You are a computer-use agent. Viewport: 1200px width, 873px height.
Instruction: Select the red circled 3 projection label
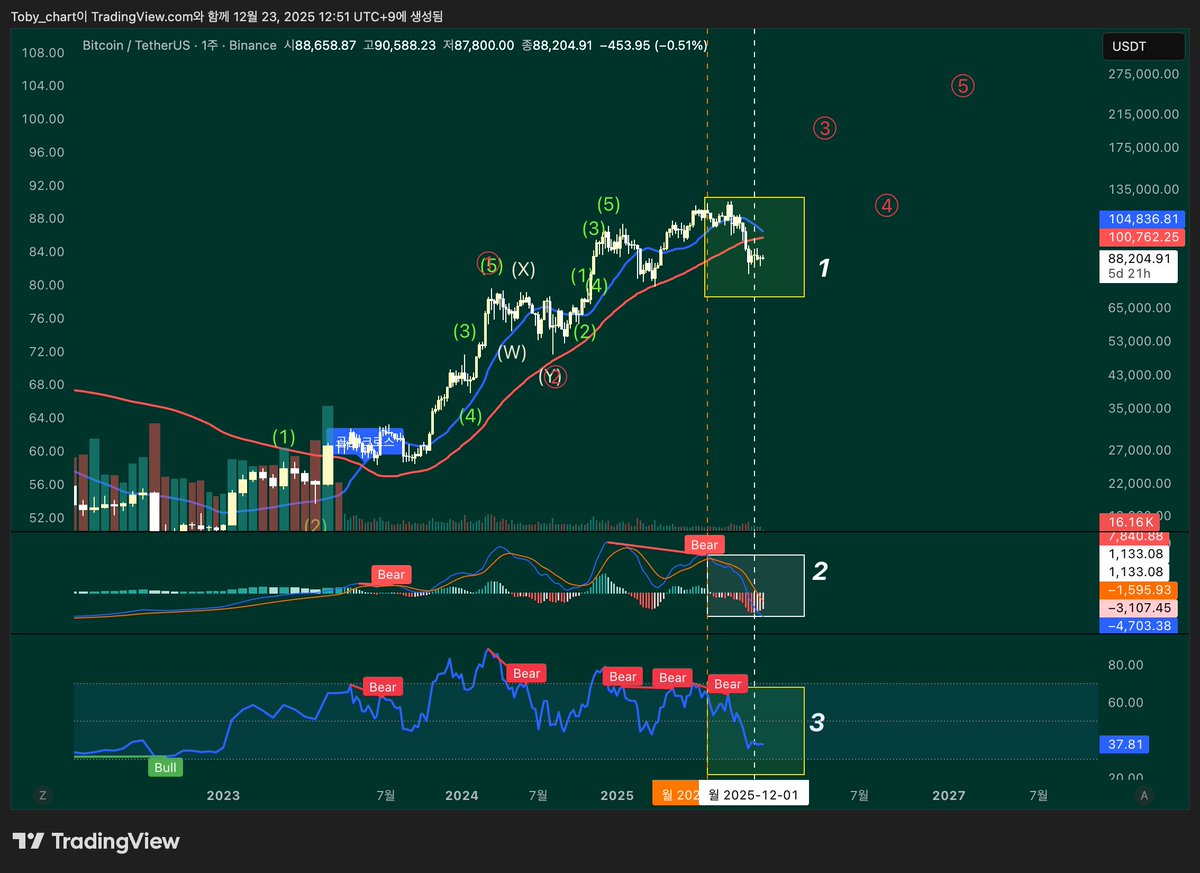point(824,128)
